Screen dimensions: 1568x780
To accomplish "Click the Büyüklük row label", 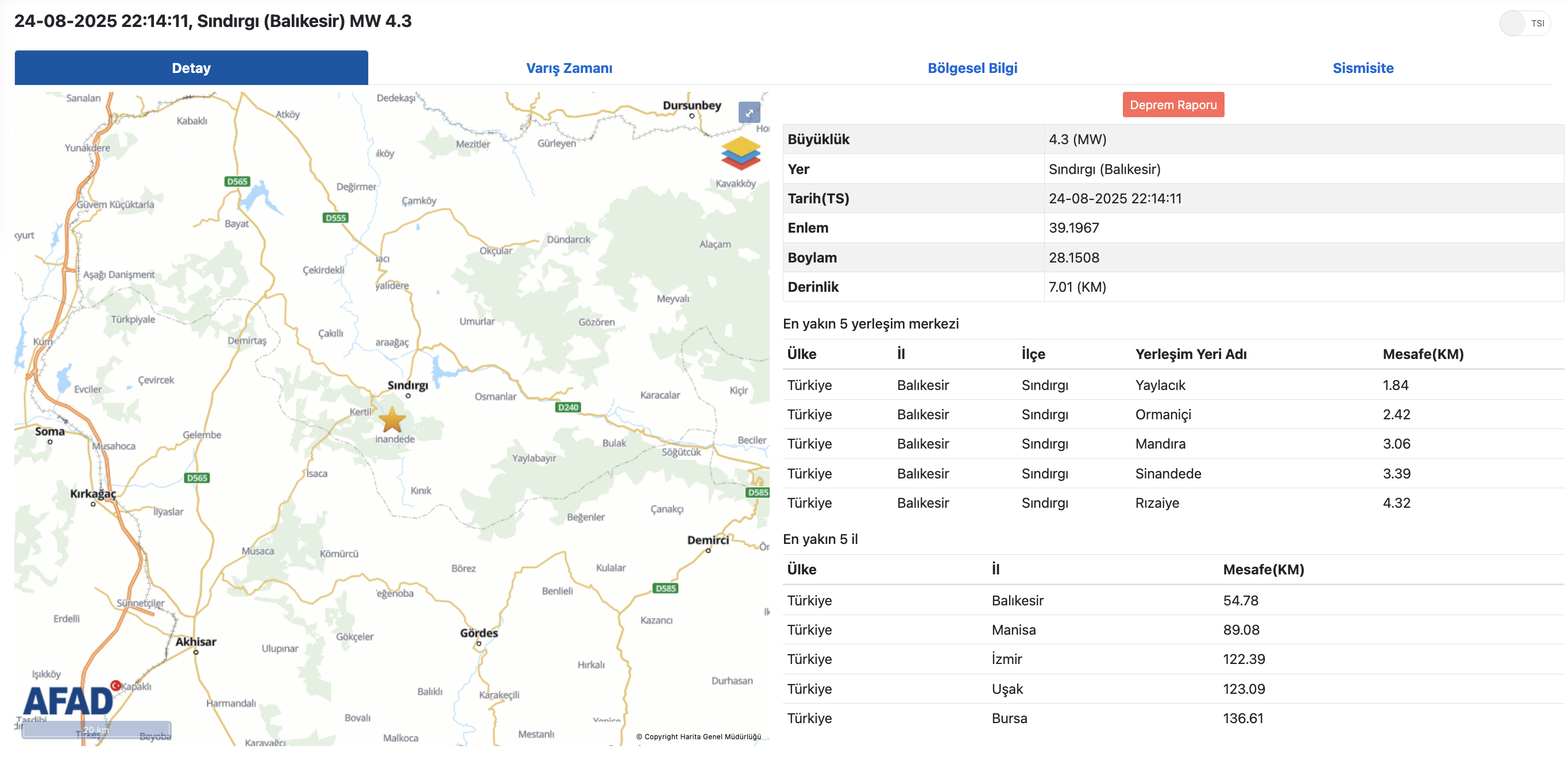I will (818, 140).
